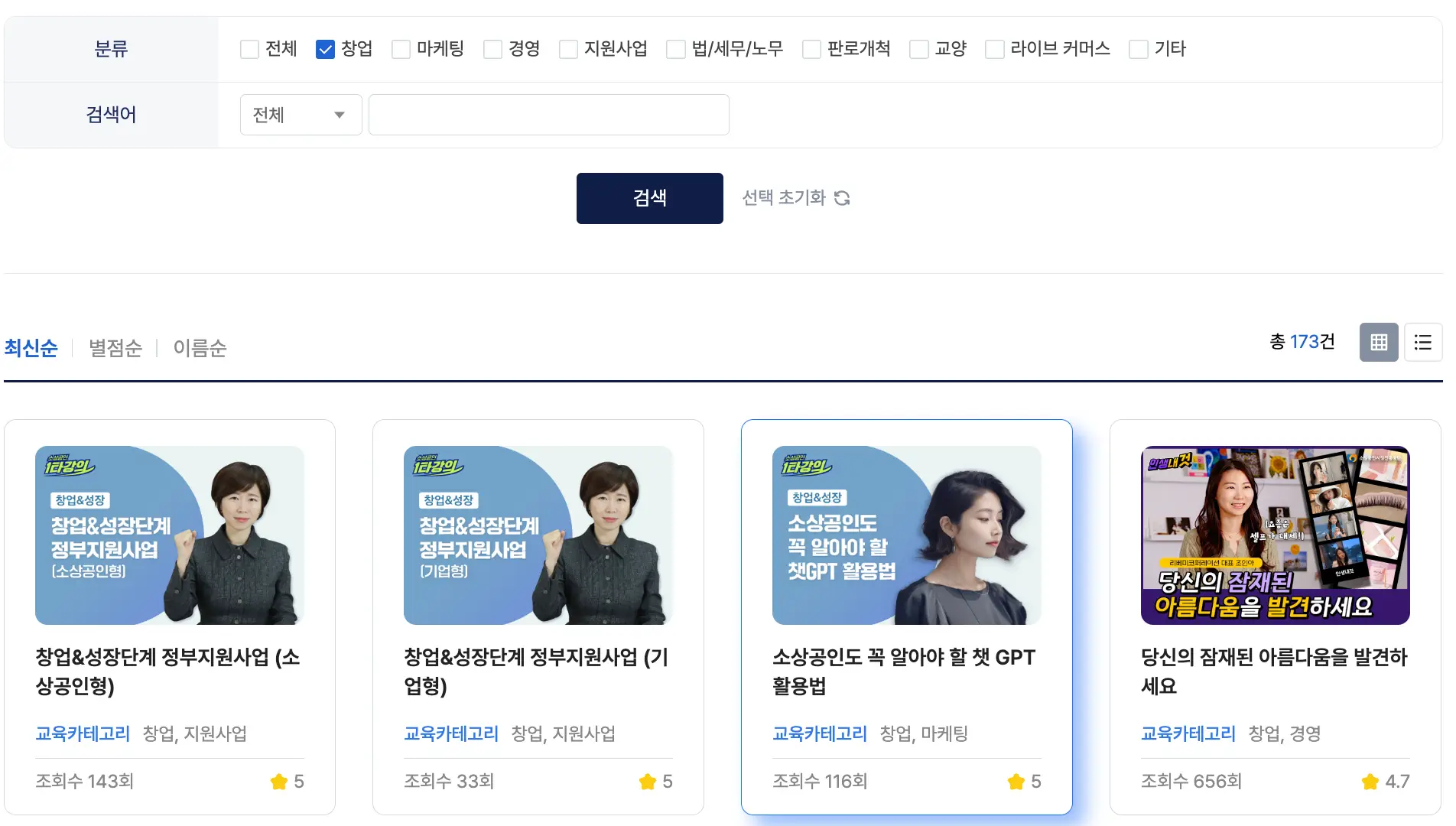Viewport: 1456px width, 826px height.
Task: Check the 기타 category option
Action: click(x=1137, y=48)
